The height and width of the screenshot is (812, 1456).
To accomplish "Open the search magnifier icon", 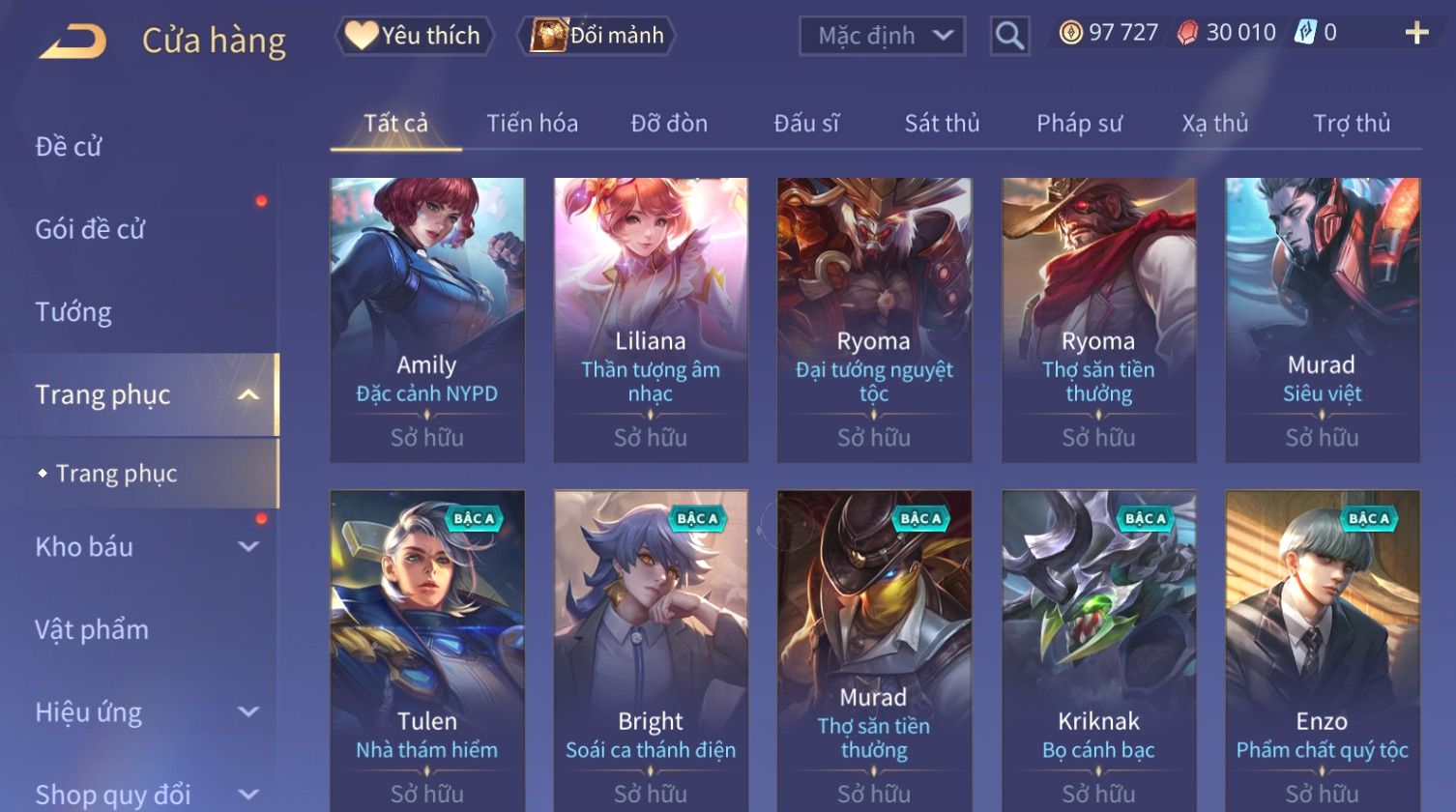I will pyautogui.click(x=1009, y=37).
